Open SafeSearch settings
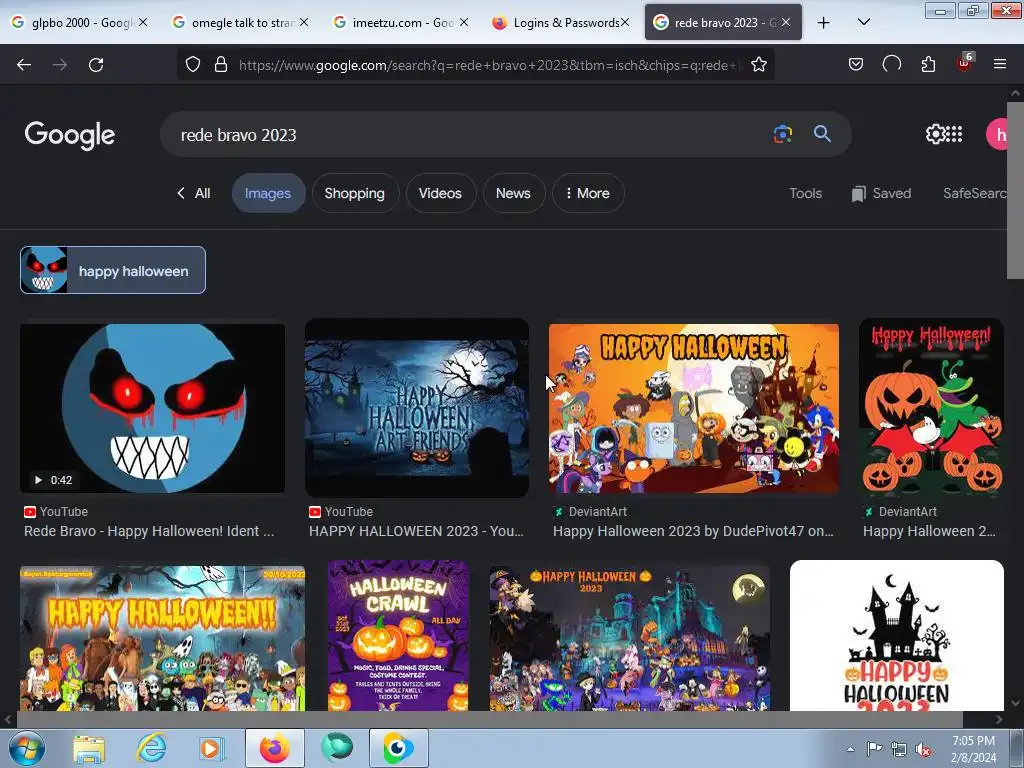The image size is (1024, 768). tap(974, 193)
